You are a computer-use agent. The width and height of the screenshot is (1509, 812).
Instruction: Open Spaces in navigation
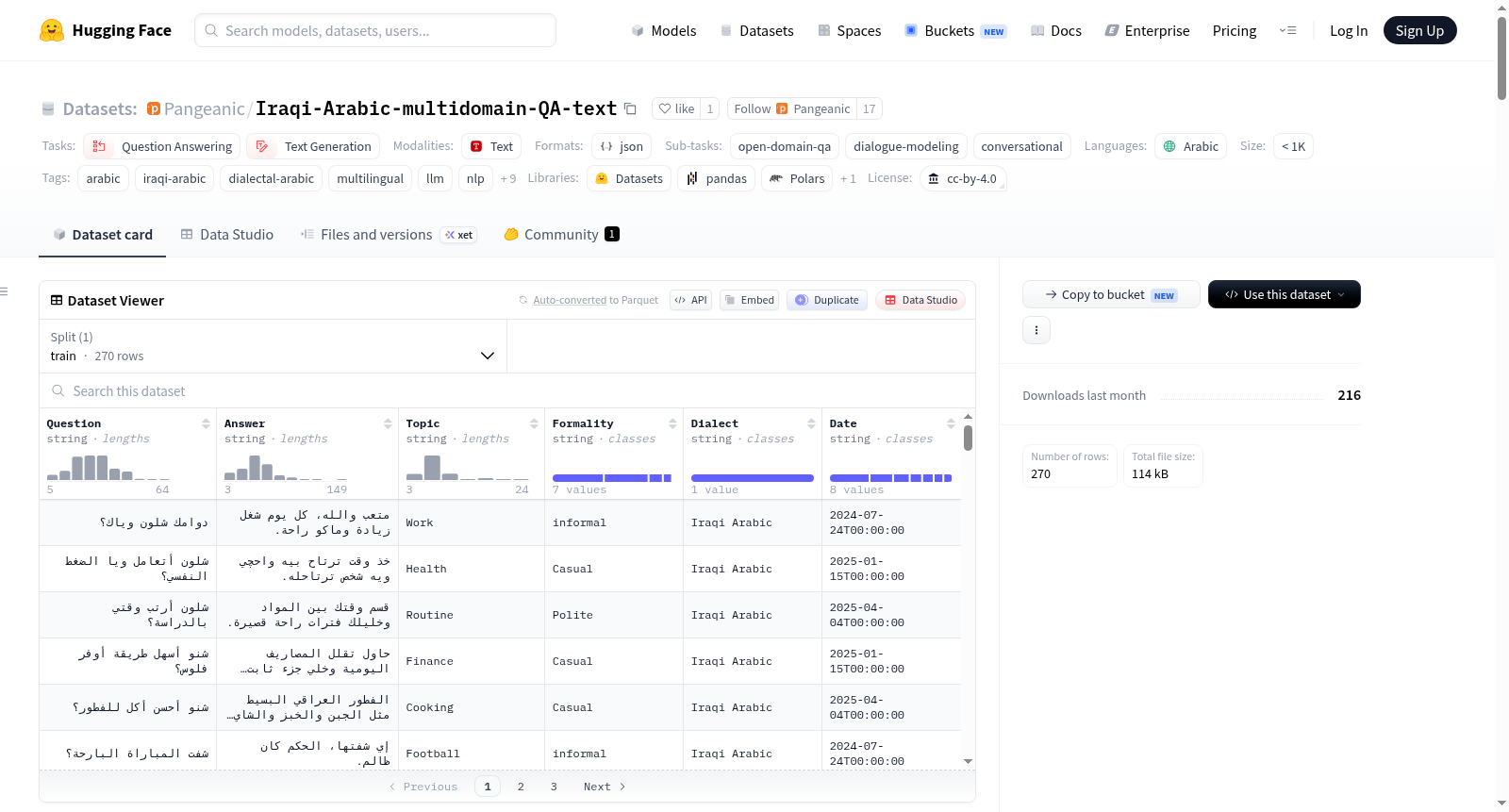click(x=850, y=30)
